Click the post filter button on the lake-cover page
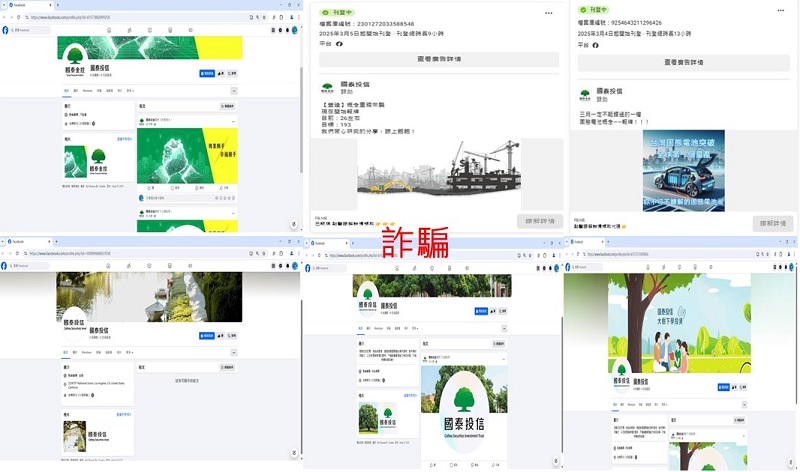 pyautogui.click(x=228, y=367)
